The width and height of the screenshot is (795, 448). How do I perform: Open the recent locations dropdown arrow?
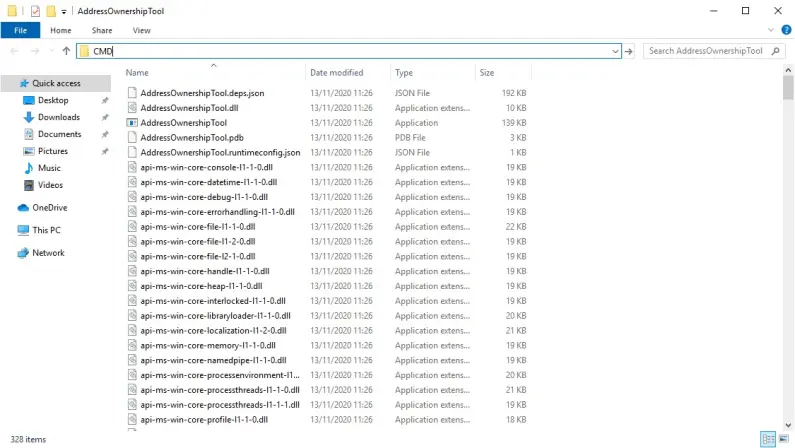[52, 51]
